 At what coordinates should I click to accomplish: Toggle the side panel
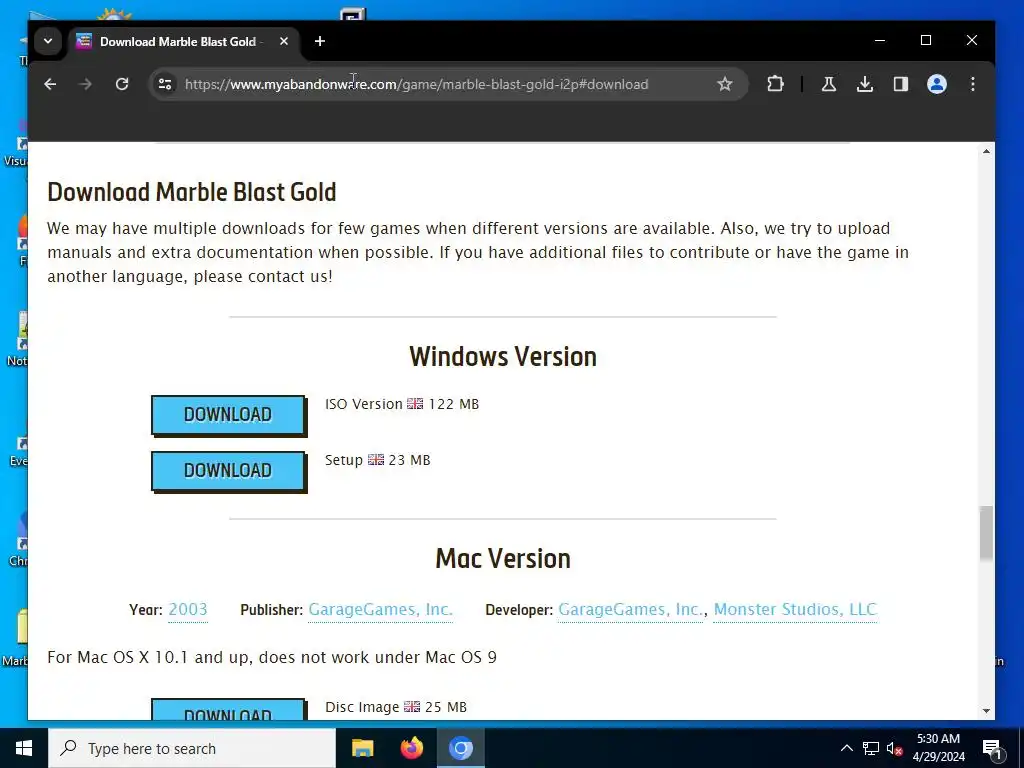coord(901,84)
